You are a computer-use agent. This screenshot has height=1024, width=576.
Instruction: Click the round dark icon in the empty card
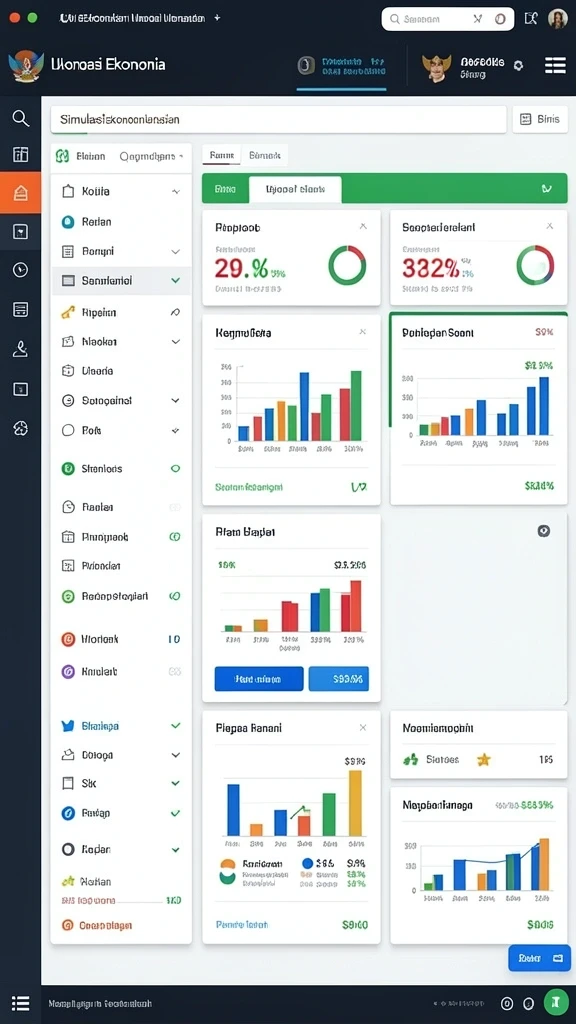coord(543,531)
